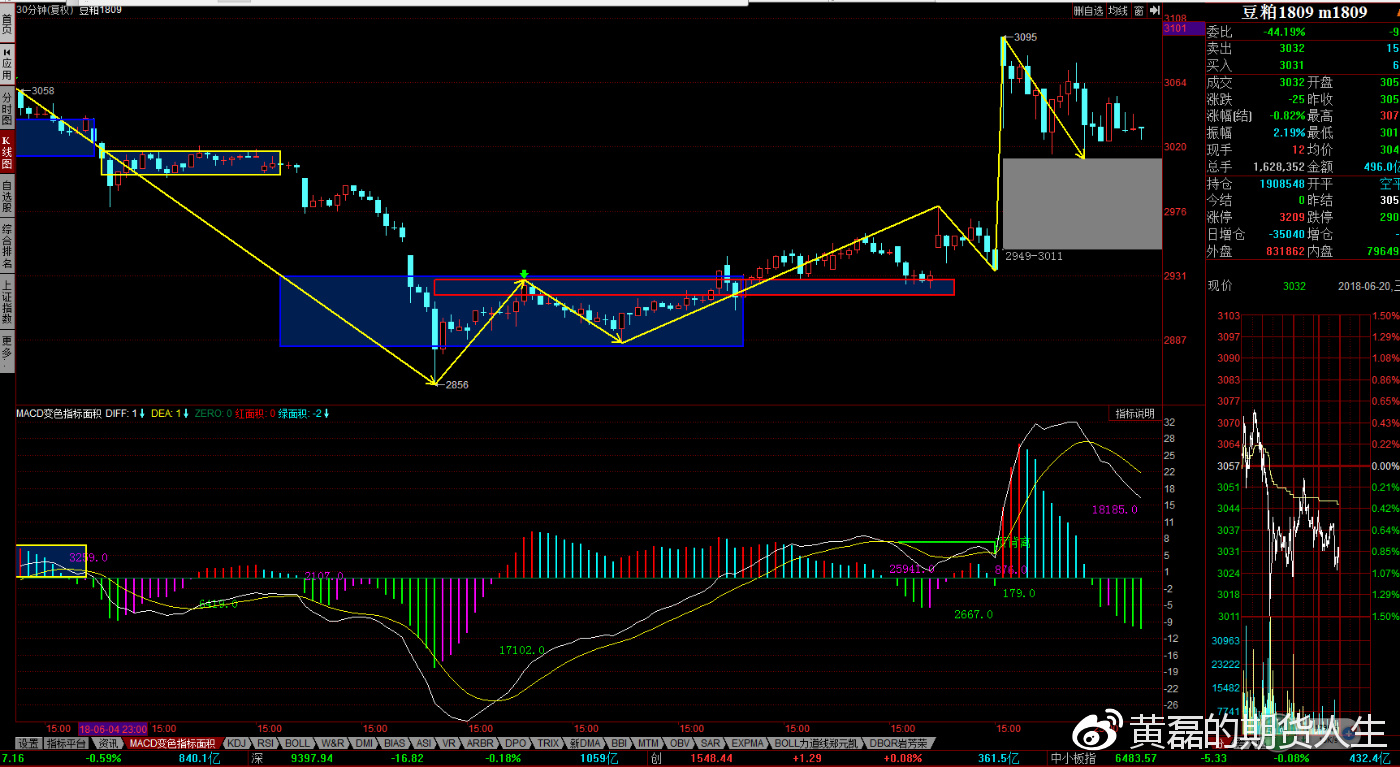Image resolution: width=1400 pixels, height=767 pixels.
Task: Switch to the EXPMA indicator tab
Action: click(x=748, y=743)
